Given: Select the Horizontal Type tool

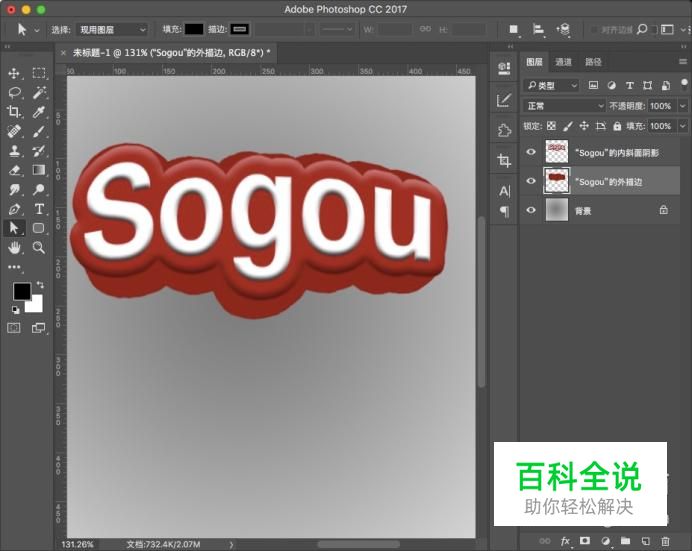Looking at the screenshot, I should pos(39,209).
